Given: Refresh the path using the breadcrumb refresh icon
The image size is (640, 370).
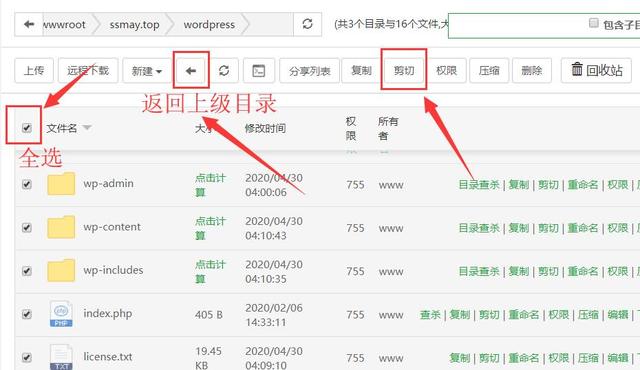Looking at the screenshot, I should click(x=307, y=24).
